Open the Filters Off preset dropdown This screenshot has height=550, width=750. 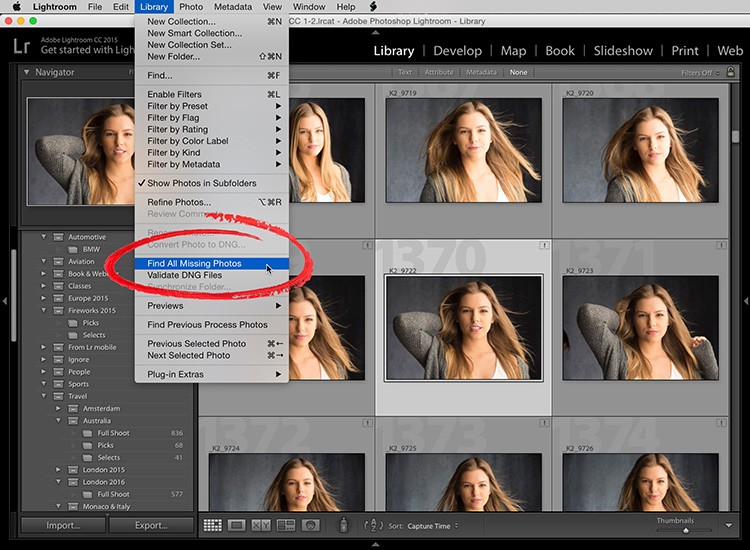pyautogui.click(x=700, y=73)
